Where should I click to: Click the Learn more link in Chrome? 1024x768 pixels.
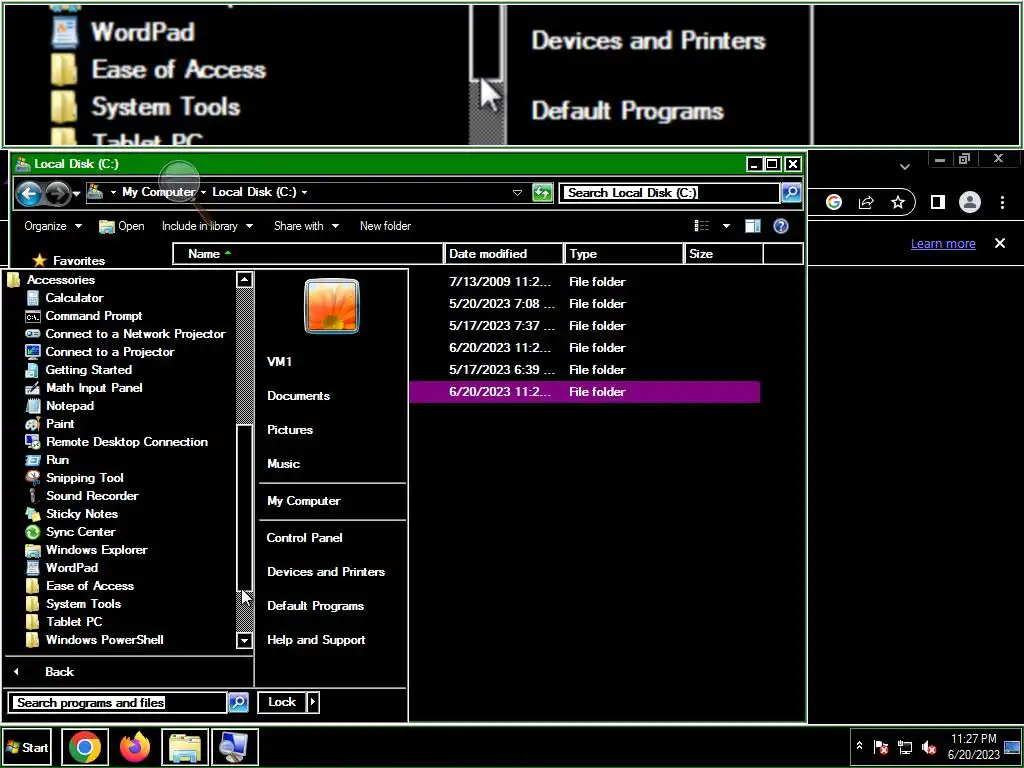click(x=943, y=244)
